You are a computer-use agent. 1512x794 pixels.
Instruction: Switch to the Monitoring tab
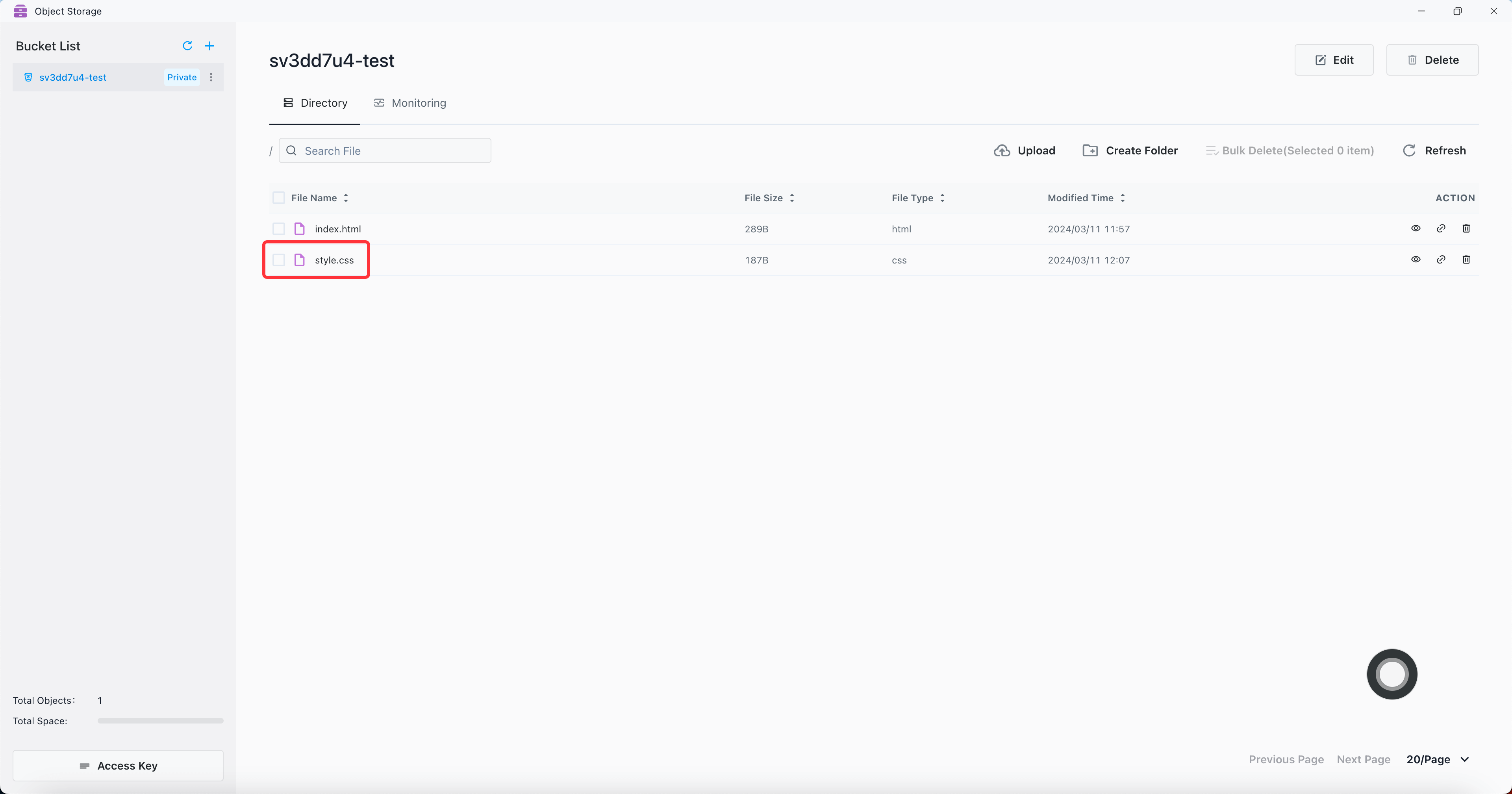click(410, 103)
